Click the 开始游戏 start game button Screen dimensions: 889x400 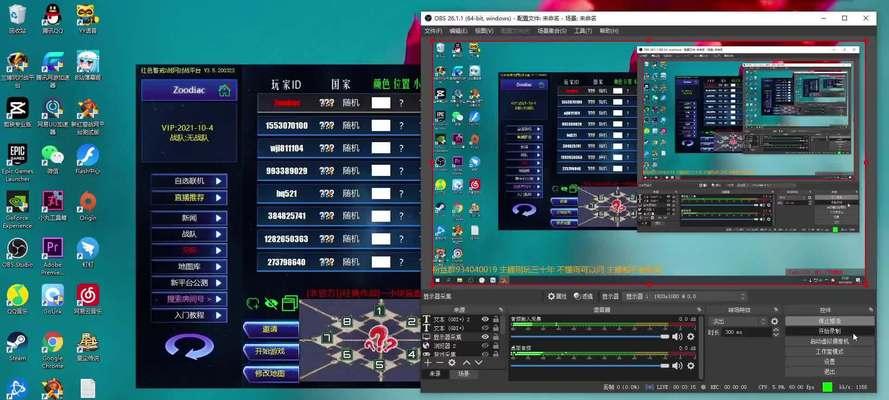click(270, 351)
